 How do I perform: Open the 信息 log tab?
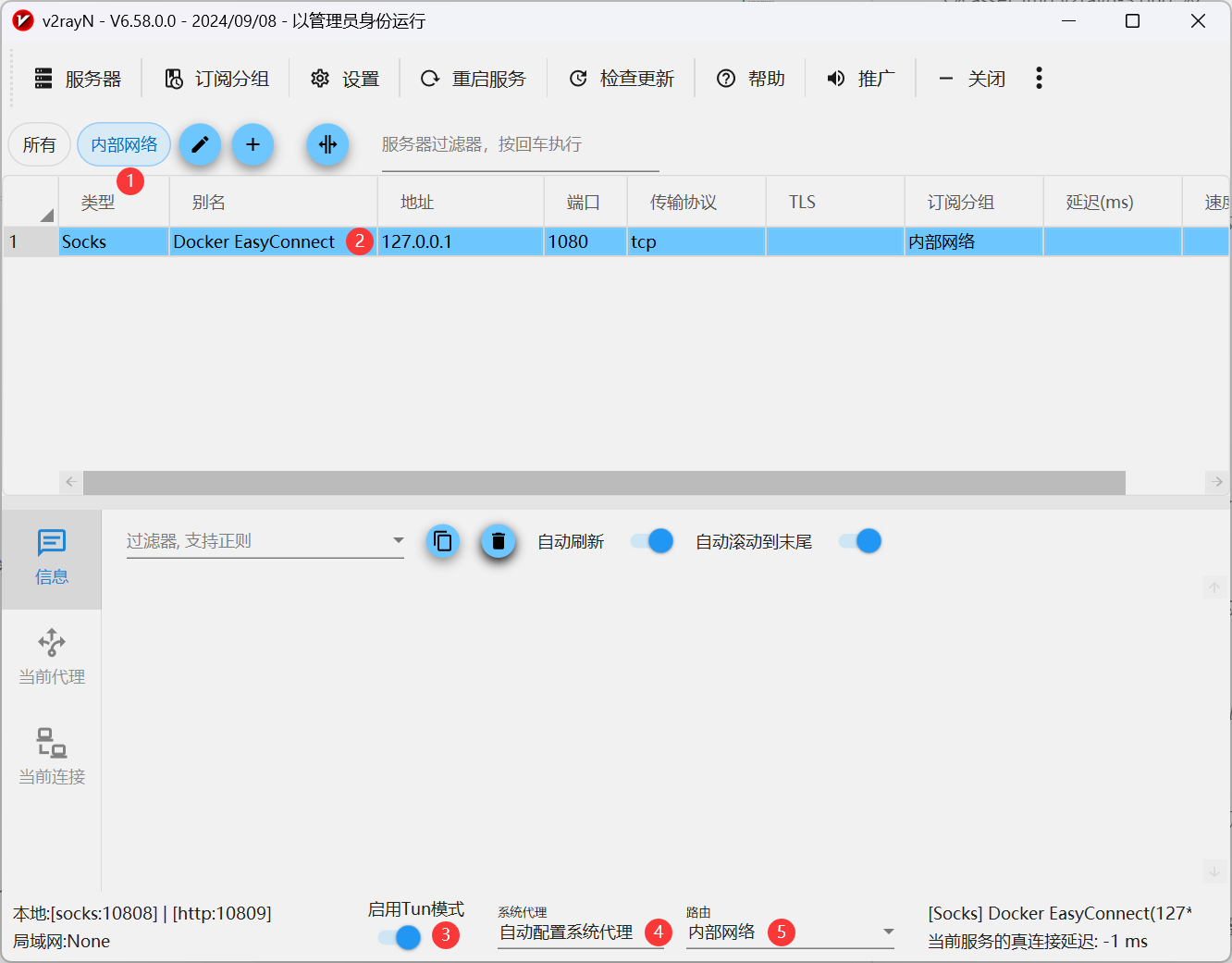52,558
